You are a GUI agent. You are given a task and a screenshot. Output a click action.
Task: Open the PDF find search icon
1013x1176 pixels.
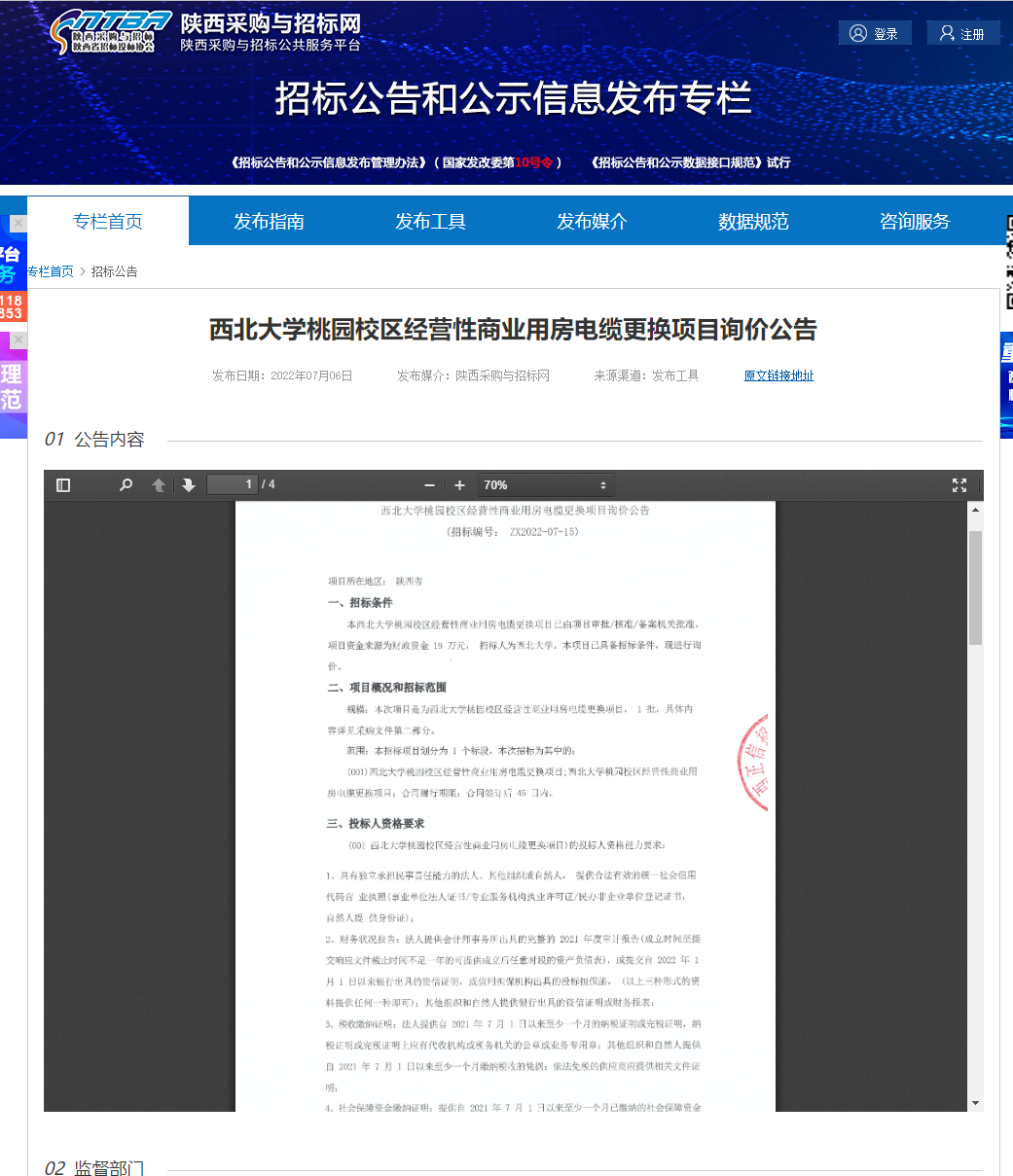[x=126, y=484]
